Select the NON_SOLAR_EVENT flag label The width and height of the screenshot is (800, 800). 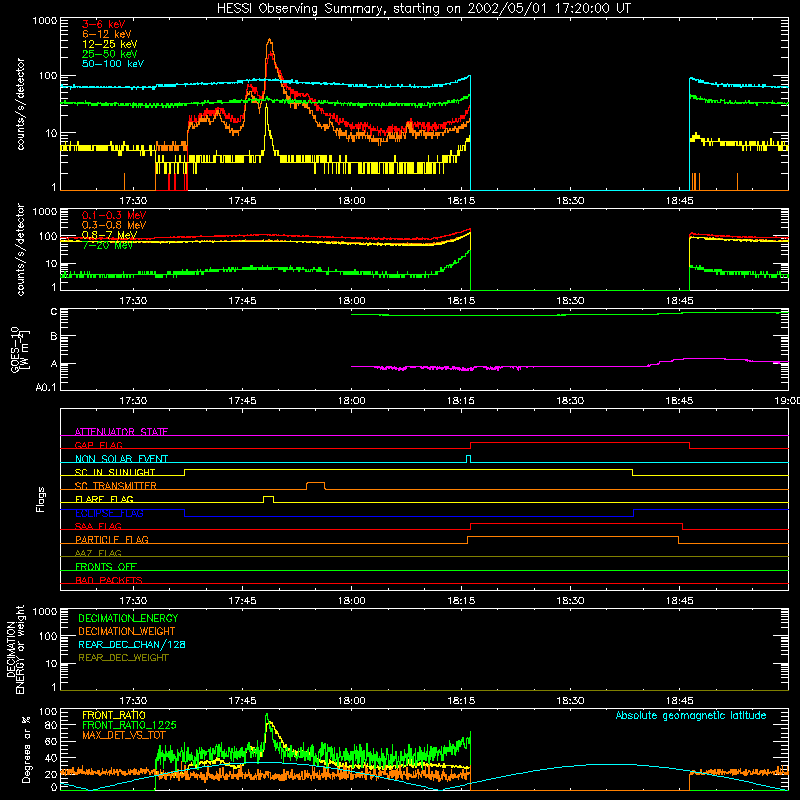pos(121,459)
